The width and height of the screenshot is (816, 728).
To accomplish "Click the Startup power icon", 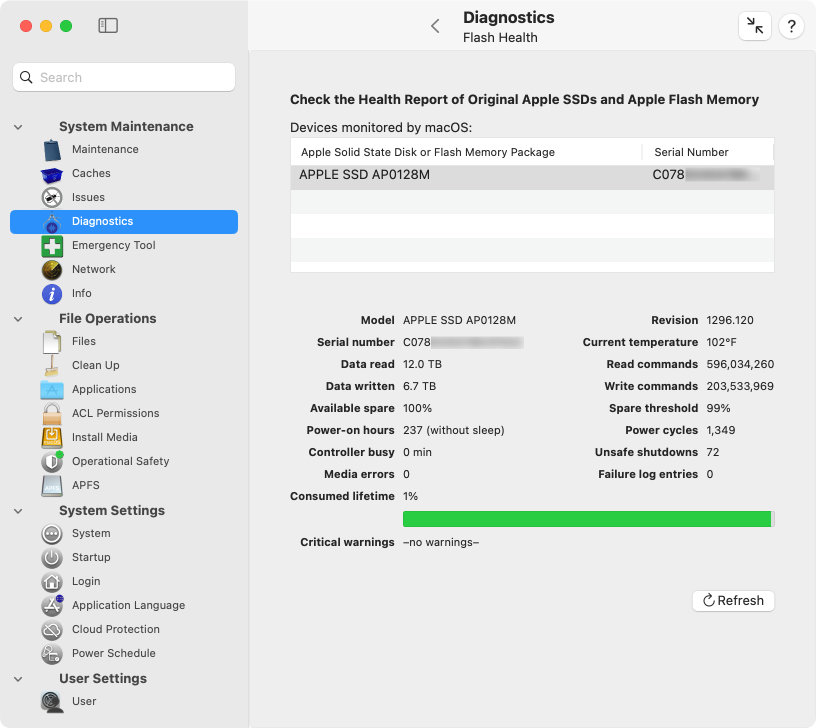I will coord(52,558).
